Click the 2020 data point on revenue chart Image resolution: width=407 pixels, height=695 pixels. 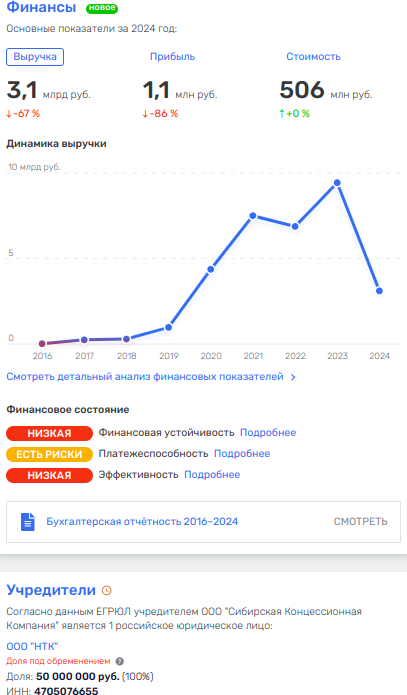click(x=211, y=269)
